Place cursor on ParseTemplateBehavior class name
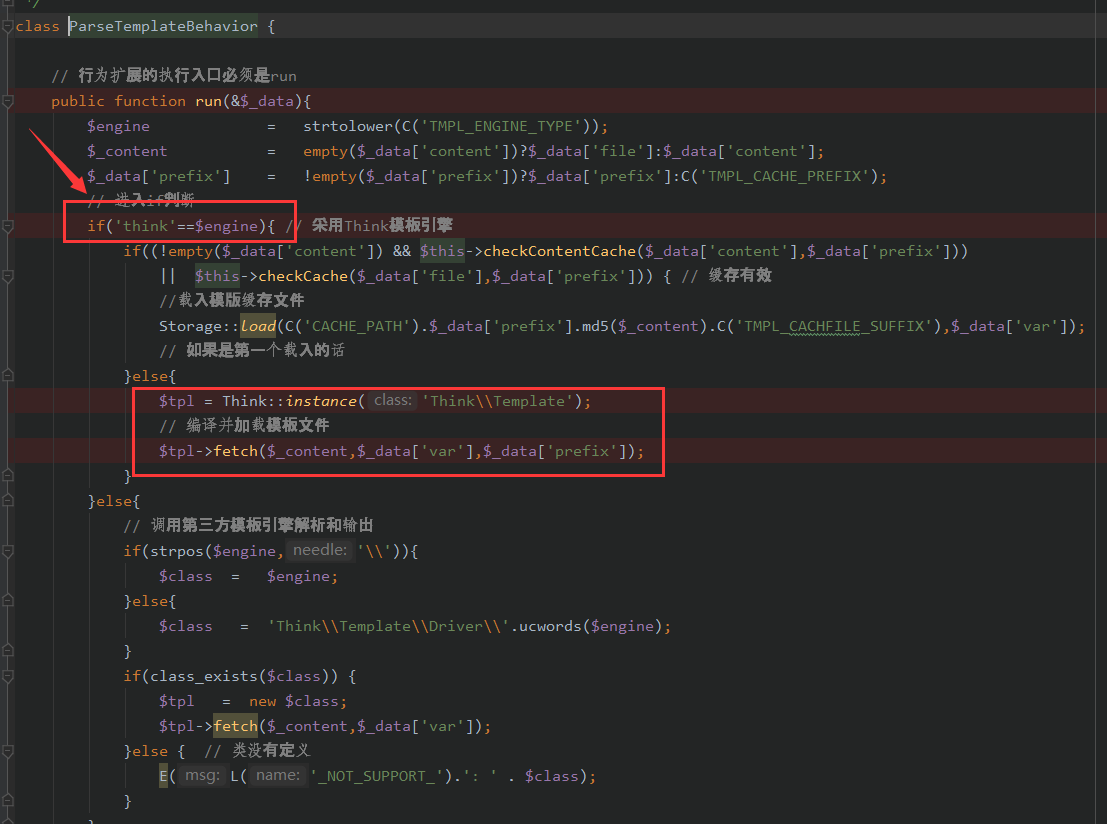 pyautogui.click(x=163, y=26)
